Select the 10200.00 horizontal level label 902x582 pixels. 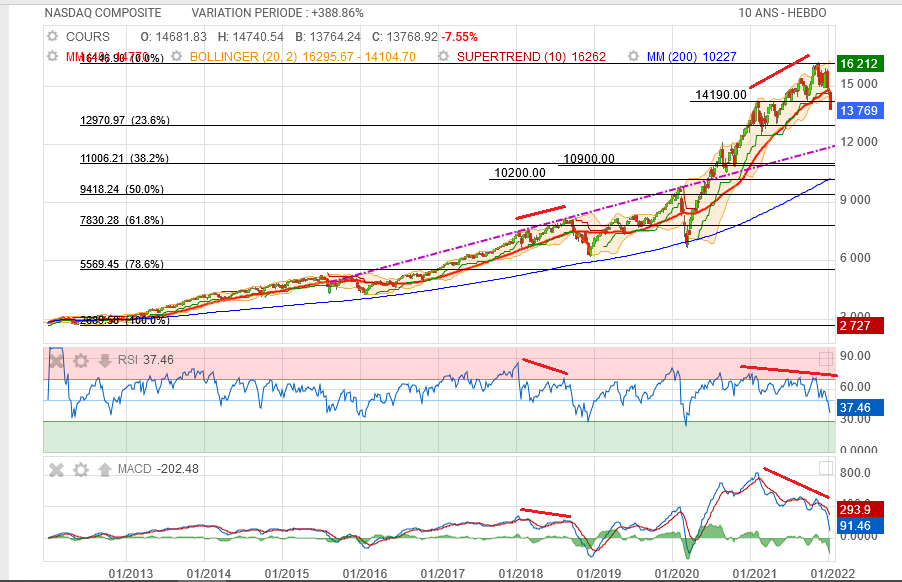tap(519, 173)
